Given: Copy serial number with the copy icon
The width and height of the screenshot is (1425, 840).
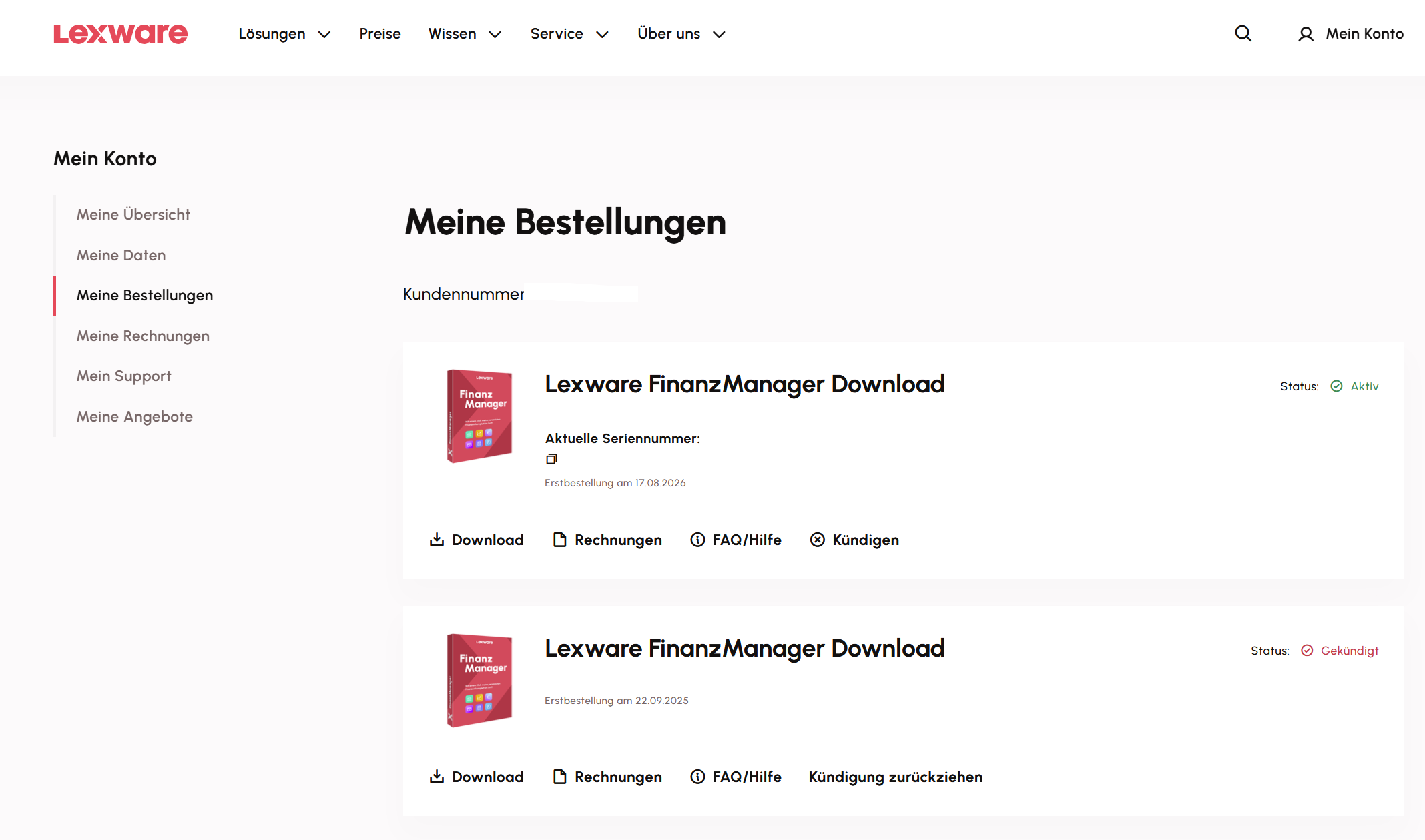Looking at the screenshot, I should coord(551,459).
